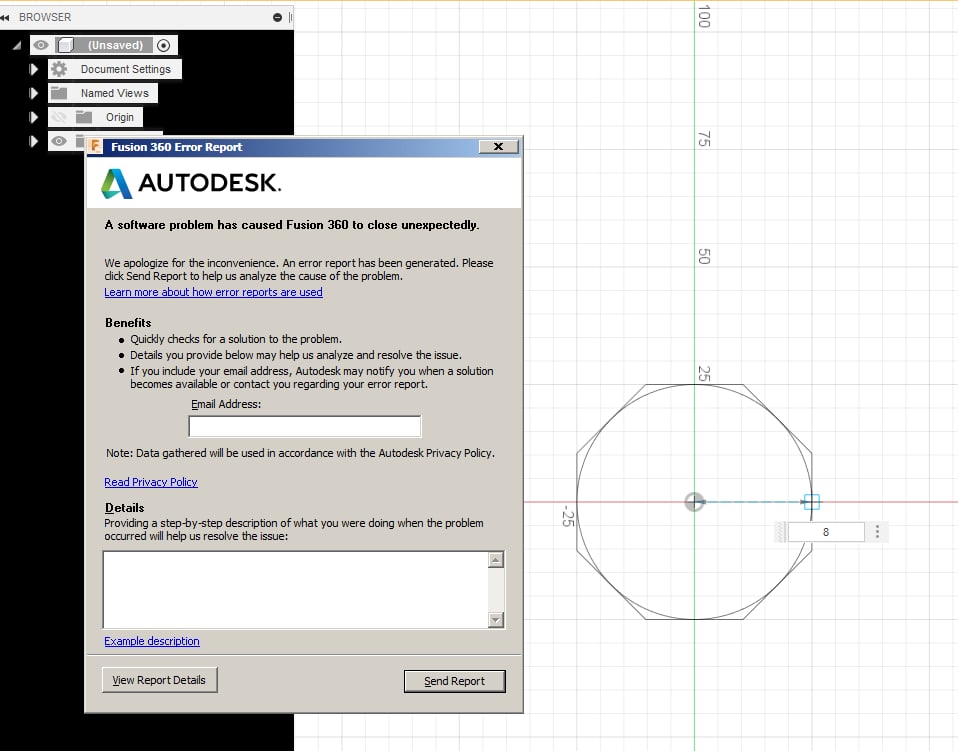Viewport: 958px width, 751px height.
Task: Open the Example description link
Action: [x=152, y=641]
